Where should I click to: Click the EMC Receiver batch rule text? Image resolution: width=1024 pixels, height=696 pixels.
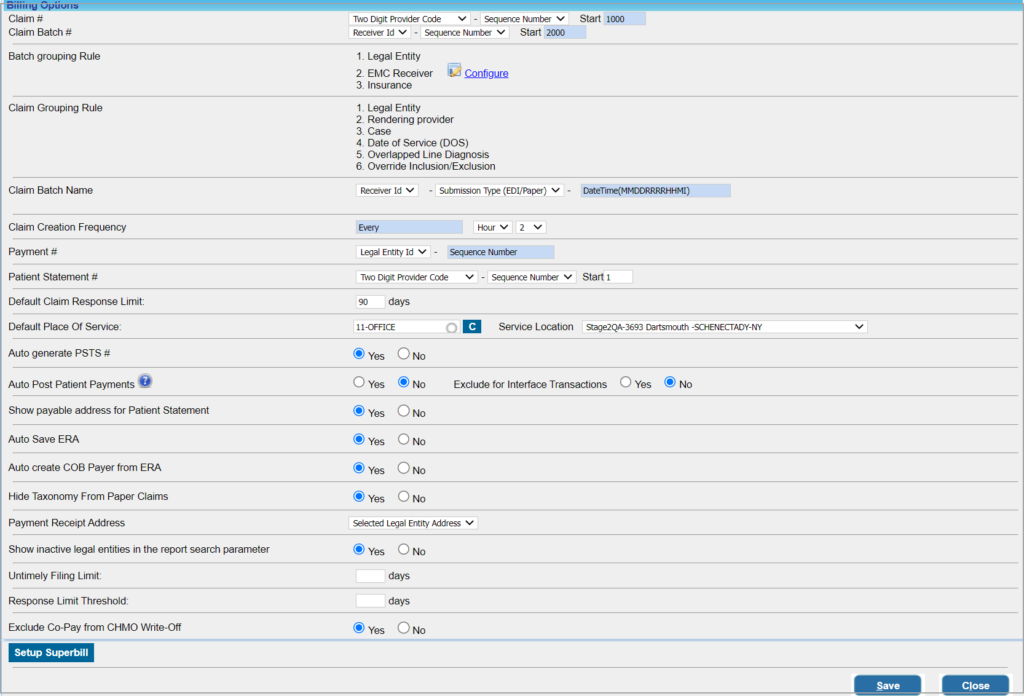click(400, 73)
